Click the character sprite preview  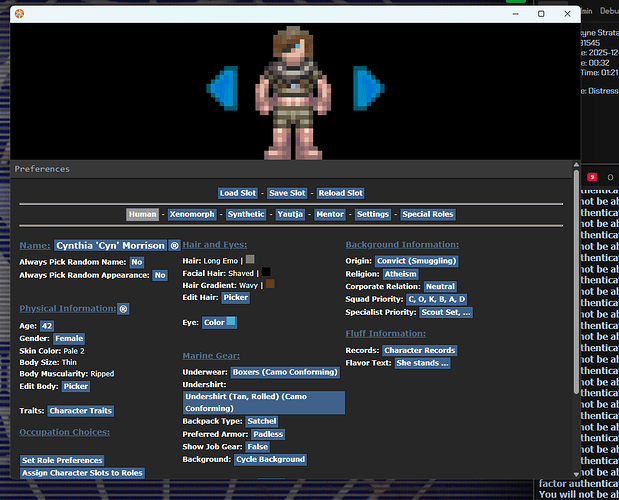[x=295, y=92]
